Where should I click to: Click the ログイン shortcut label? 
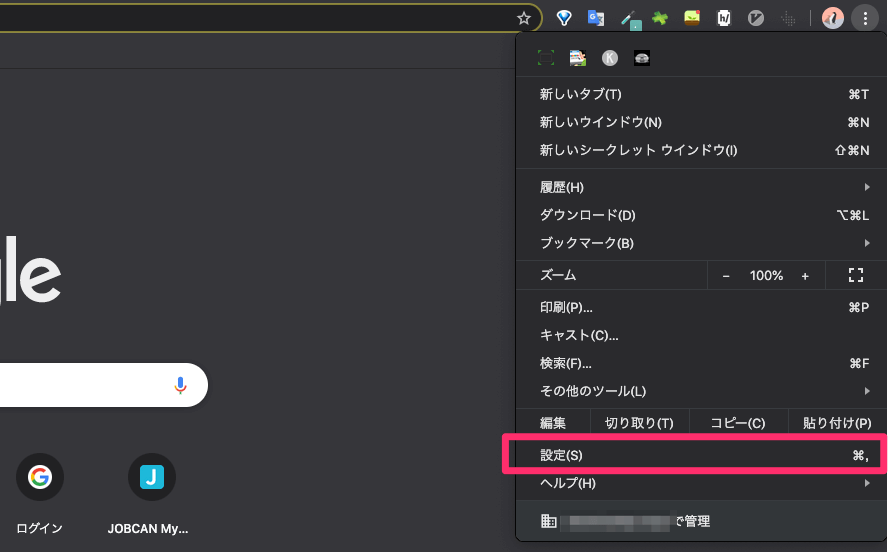[x=39, y=528]
